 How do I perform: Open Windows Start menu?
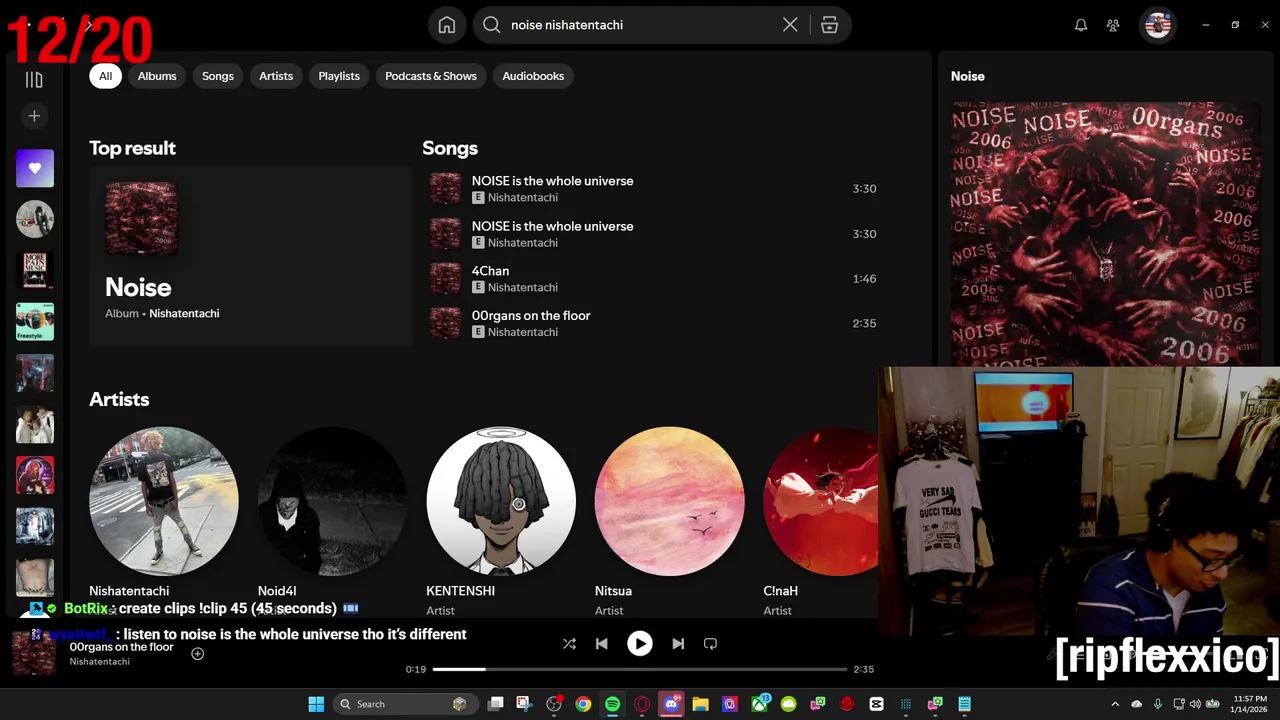[316, 704]
